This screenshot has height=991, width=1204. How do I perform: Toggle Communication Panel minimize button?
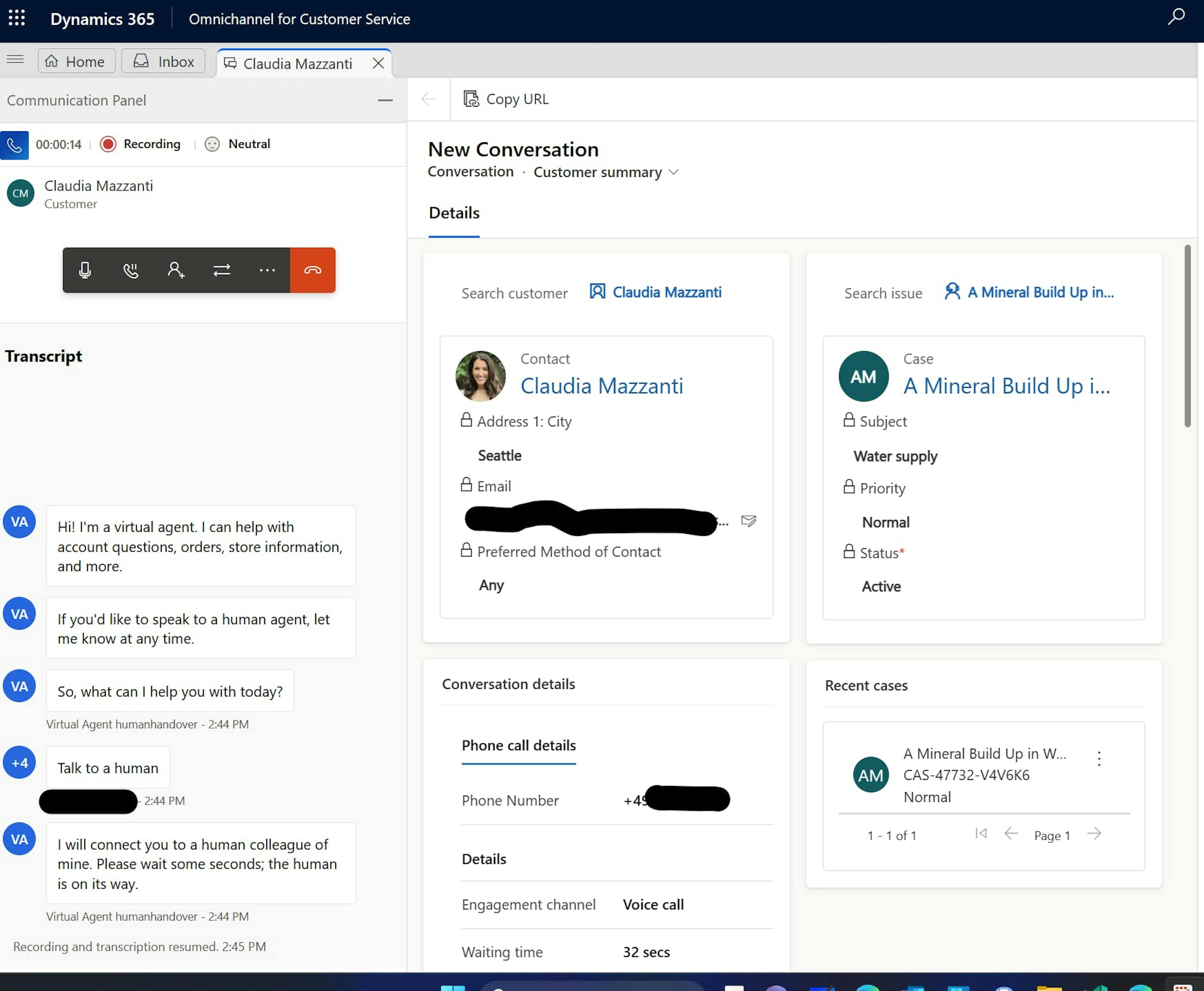point(385,99)
